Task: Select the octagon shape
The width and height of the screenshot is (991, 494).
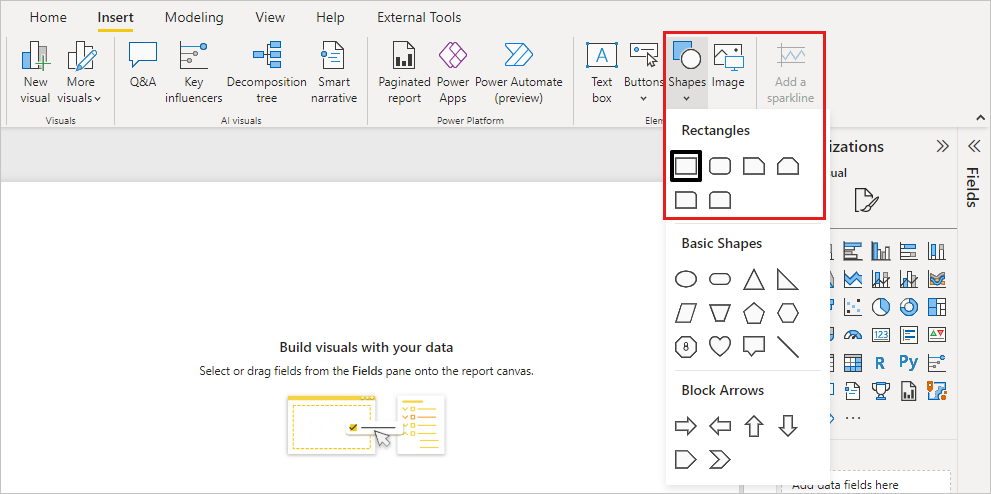Action: point(686,346)
